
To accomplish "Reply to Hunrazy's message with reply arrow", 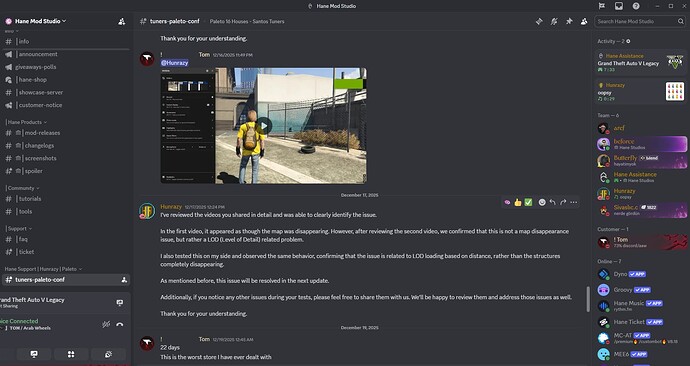I will (553, 202).
